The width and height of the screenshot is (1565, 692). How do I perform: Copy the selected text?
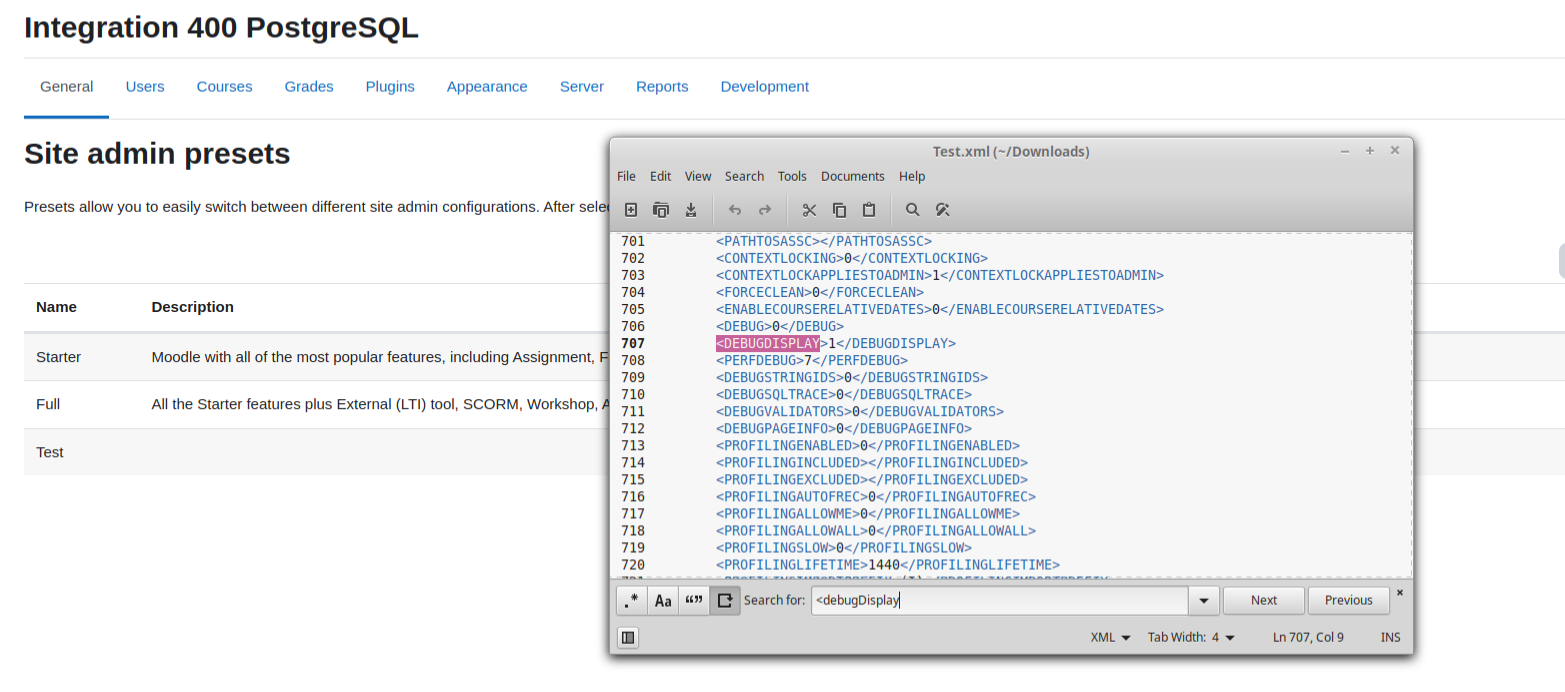point(840,210)
